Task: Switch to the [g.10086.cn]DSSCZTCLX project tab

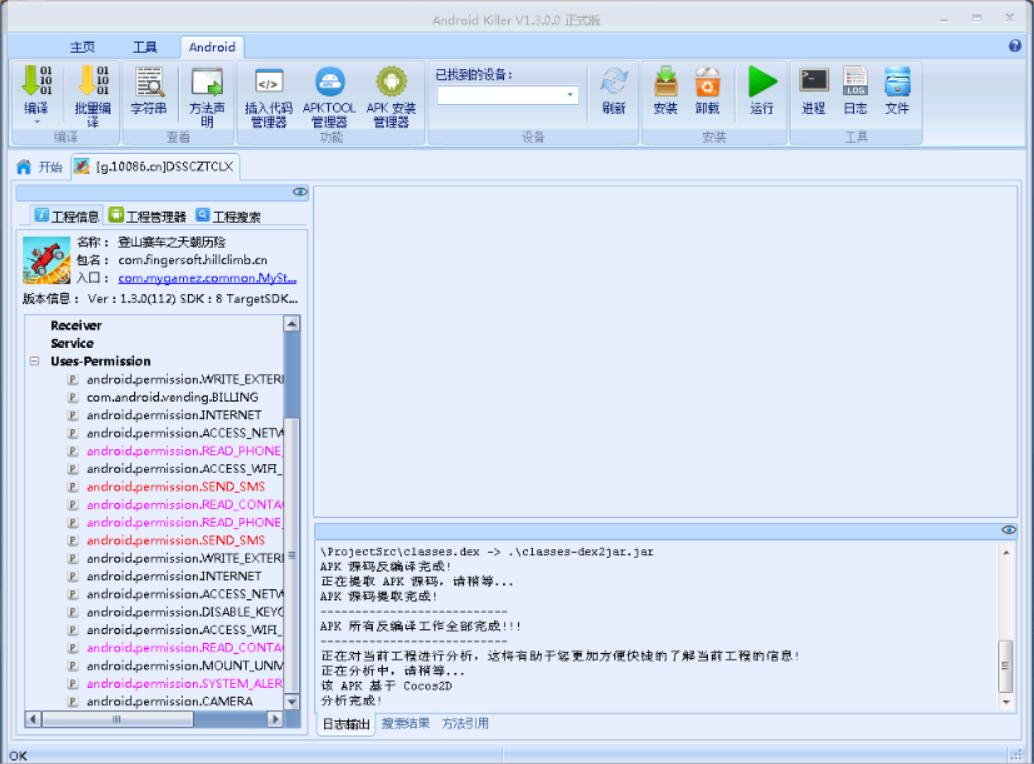Action: 156,167
